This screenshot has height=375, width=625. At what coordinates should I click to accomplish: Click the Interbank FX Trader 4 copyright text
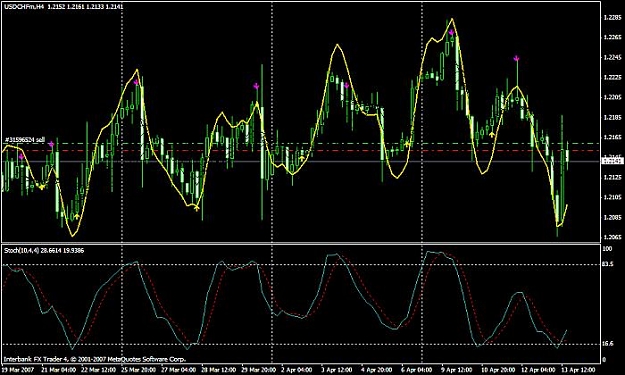tap(95, 359)
